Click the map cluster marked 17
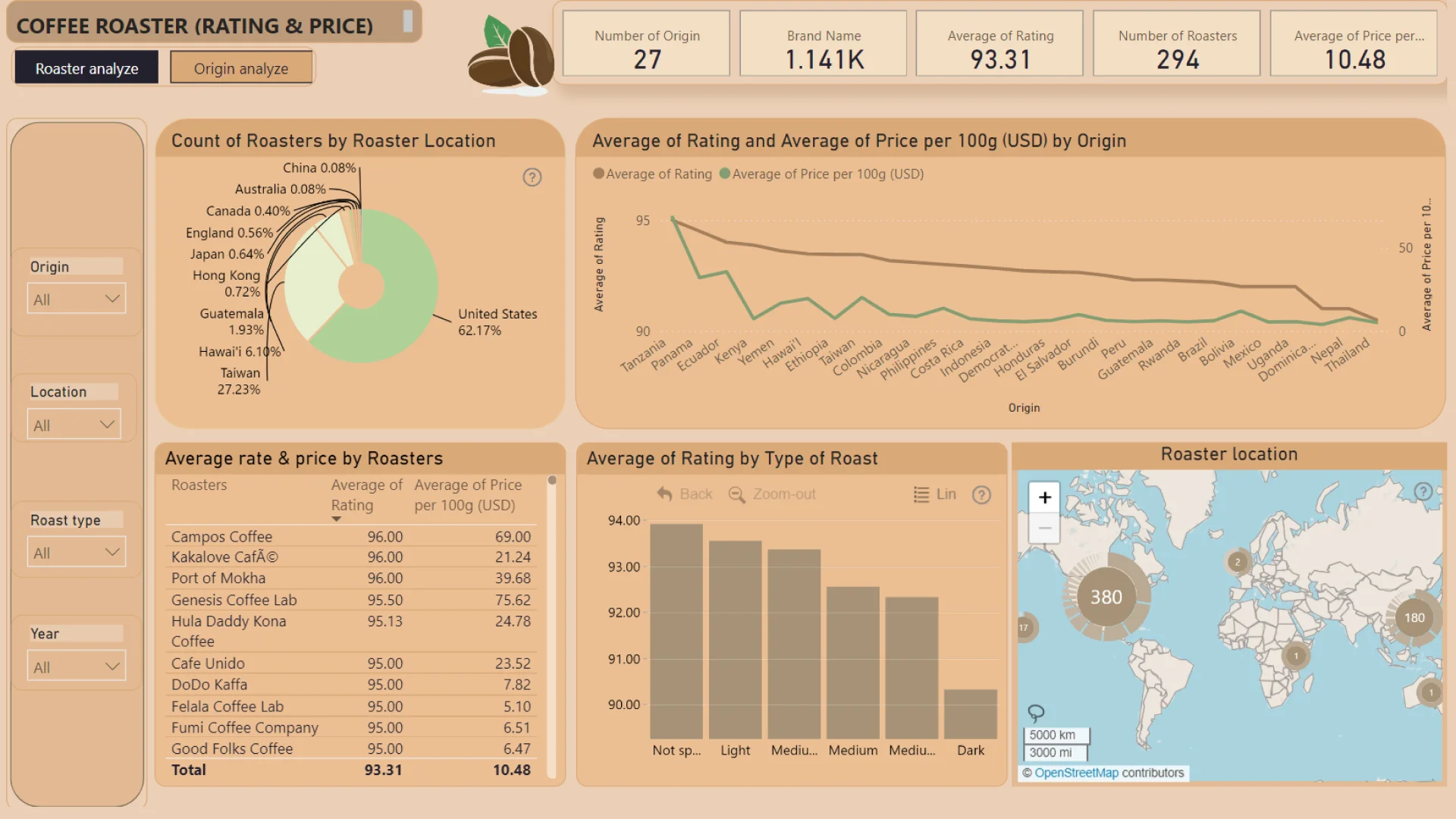The width and height of the screenshot is (1456, 819). 1025,627
